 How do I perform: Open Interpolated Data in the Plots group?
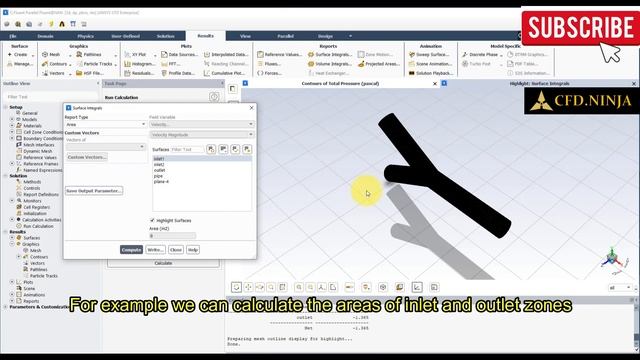[x=226, y=54]
